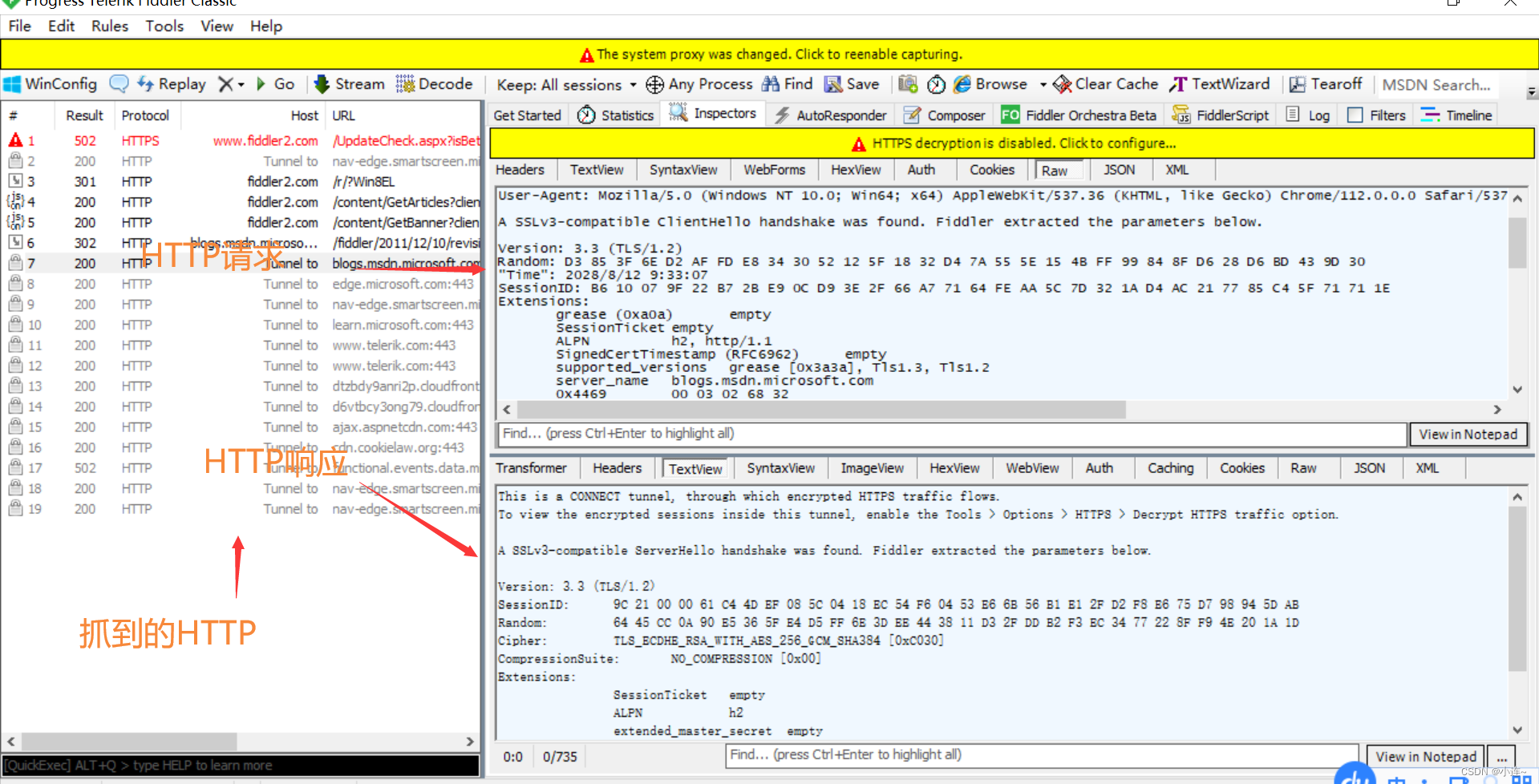This screenshot has width=1539, height=784.
Task: Click the request raw pane scroll-down arrow
Action: click(x=1517, y=390)
